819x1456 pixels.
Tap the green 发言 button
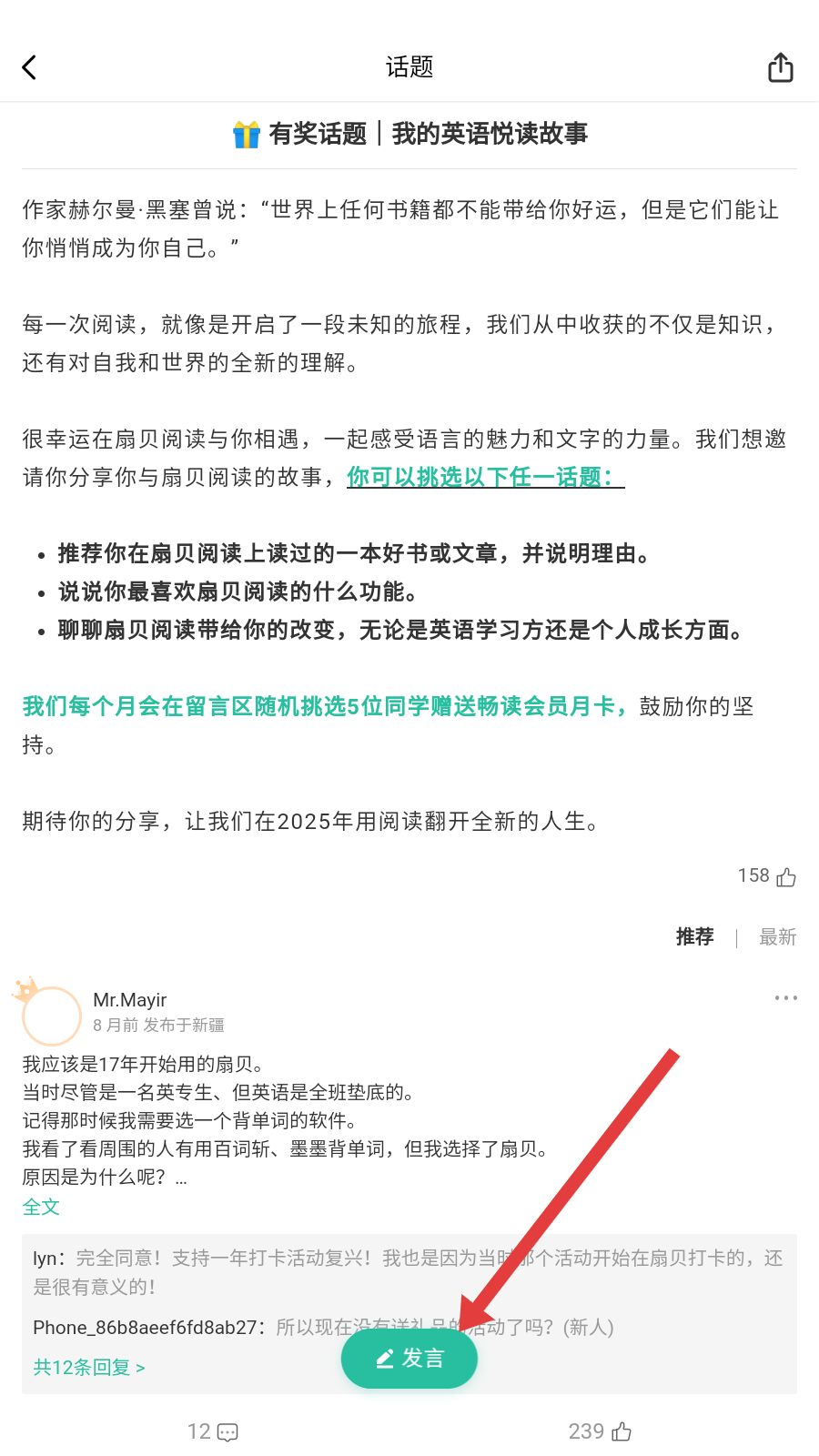(x=409, y=1359)
